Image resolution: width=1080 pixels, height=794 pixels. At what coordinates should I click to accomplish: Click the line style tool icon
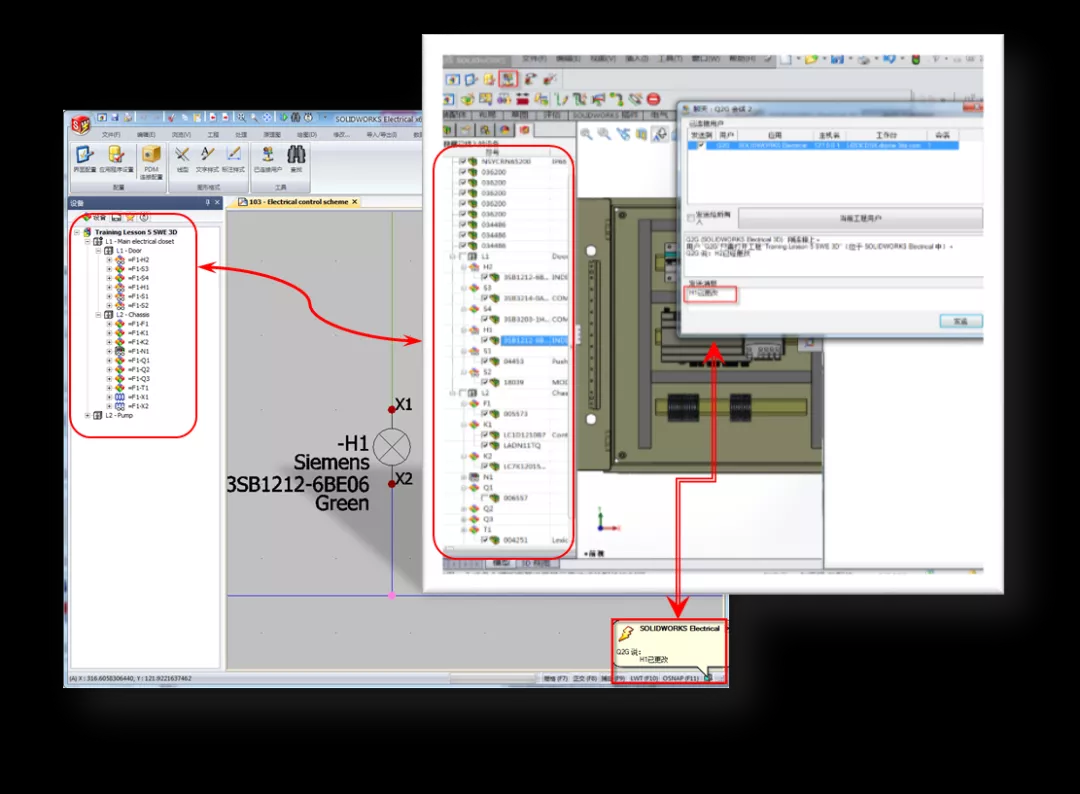pyautogui.click(x=182, y=155)
